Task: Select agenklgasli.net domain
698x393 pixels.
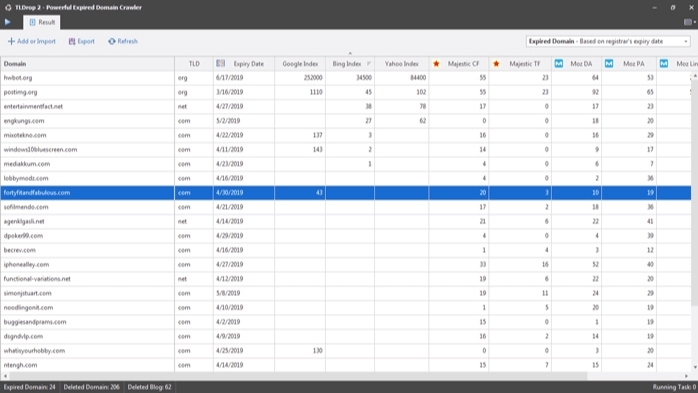Action: pos(24,221)
